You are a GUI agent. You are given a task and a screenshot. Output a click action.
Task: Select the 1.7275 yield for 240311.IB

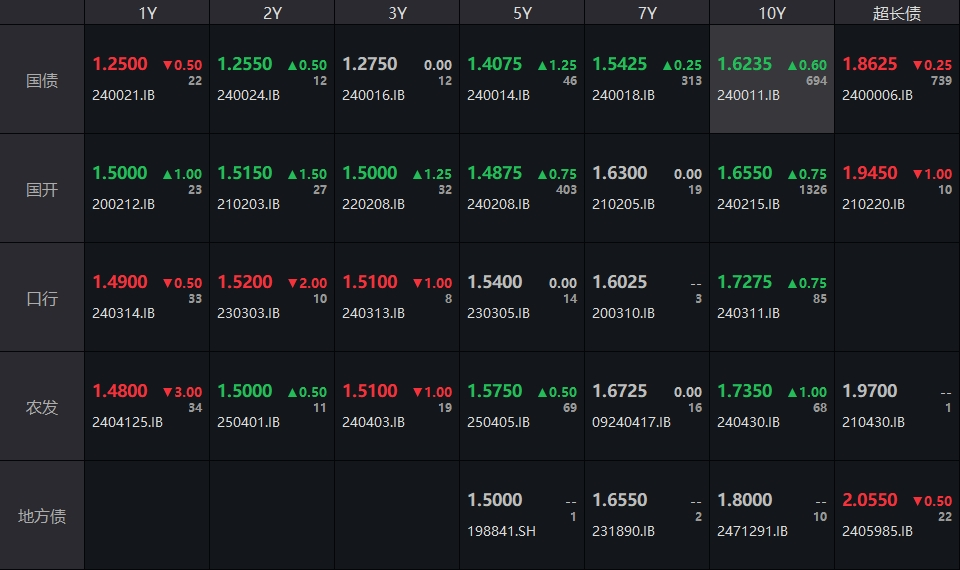(x=745, y=282)
